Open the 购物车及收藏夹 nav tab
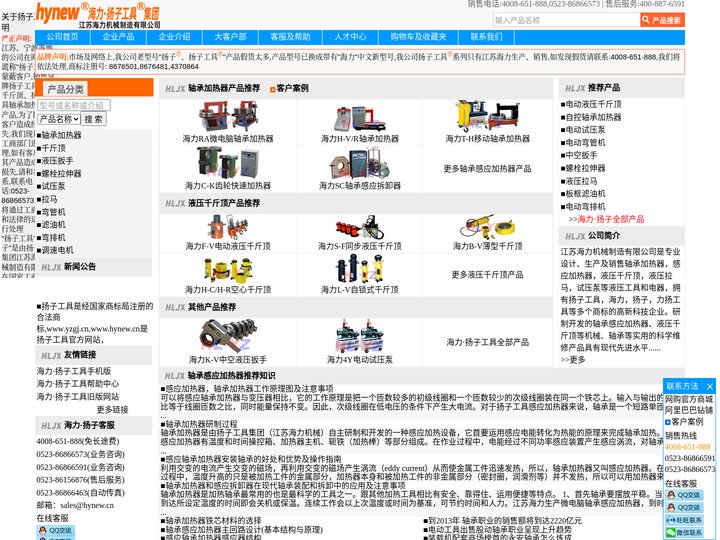This screenshot has height=540, width=720. pyautogui.click(x=418, y=37)
